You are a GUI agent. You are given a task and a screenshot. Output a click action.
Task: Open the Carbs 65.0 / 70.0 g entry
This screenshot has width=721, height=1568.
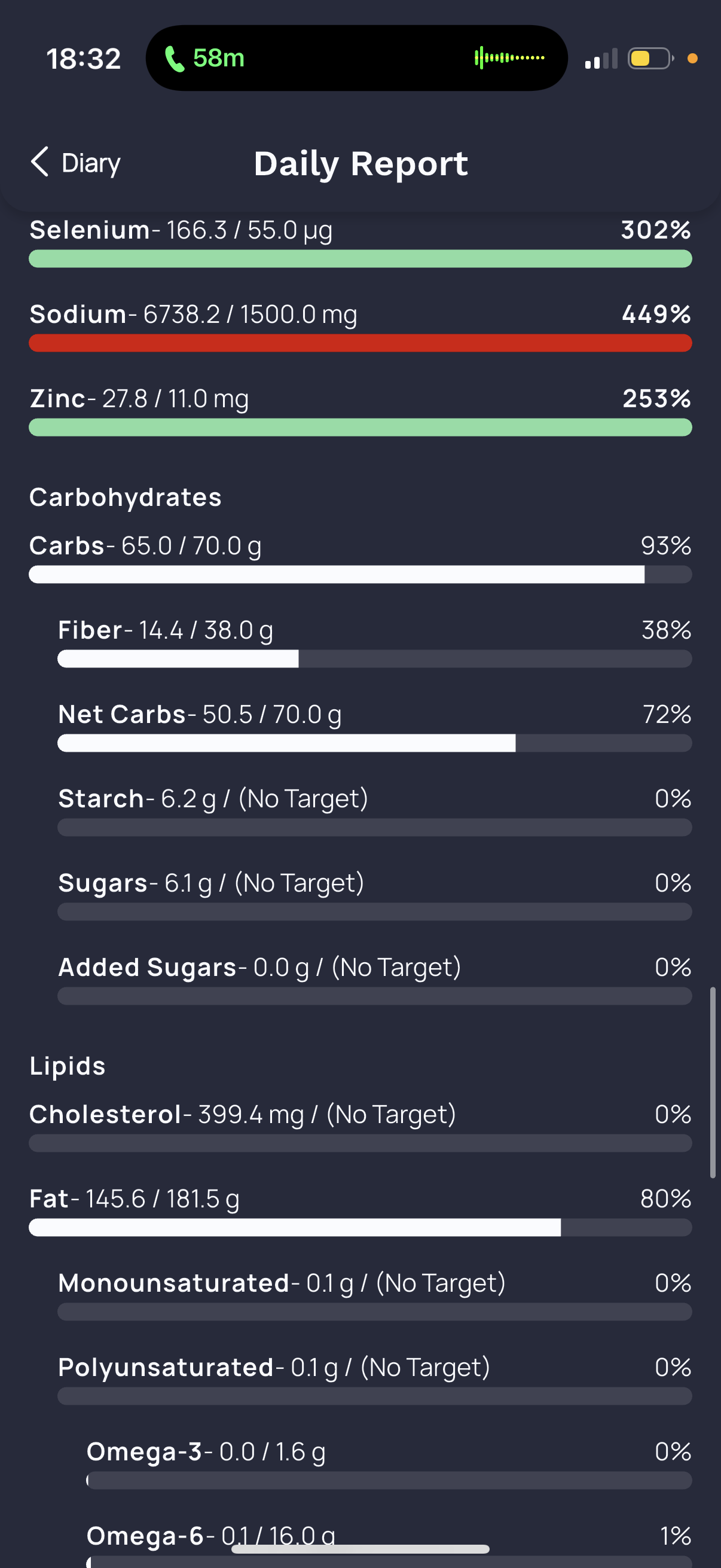[x=360, y=557]
